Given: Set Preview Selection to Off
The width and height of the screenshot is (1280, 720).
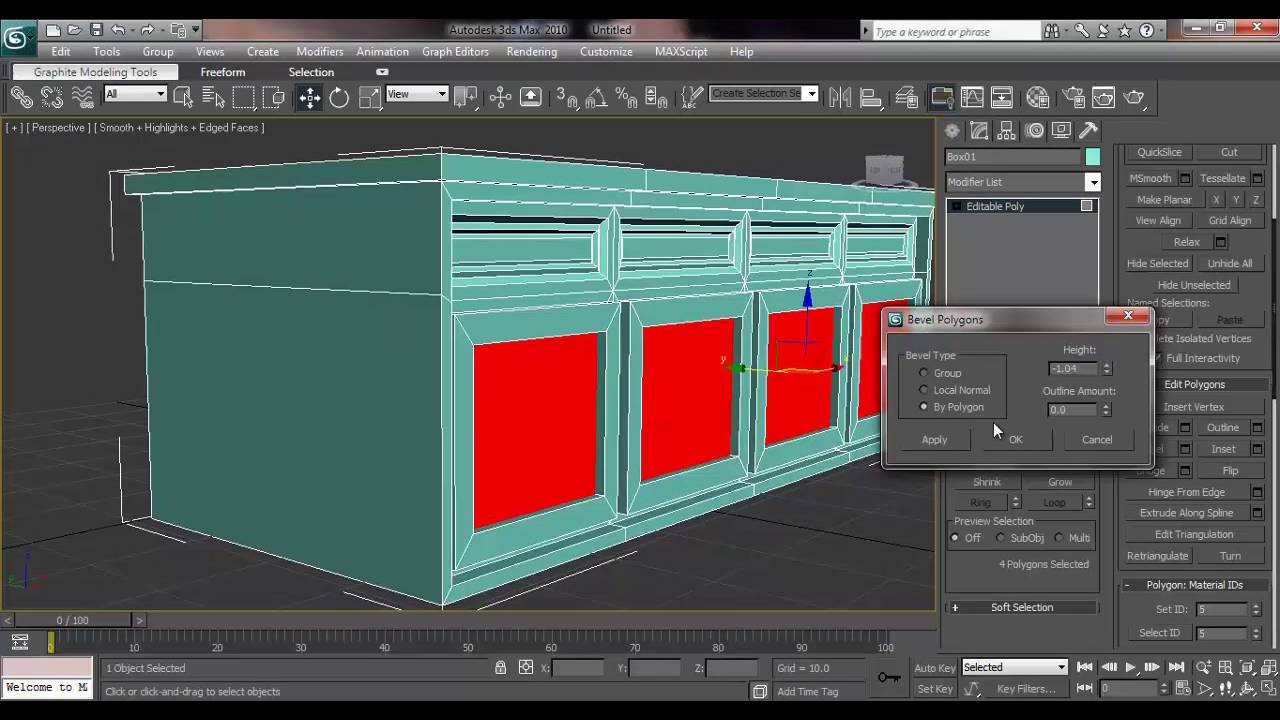Looking at the screenshot, I should click(957, 538).
